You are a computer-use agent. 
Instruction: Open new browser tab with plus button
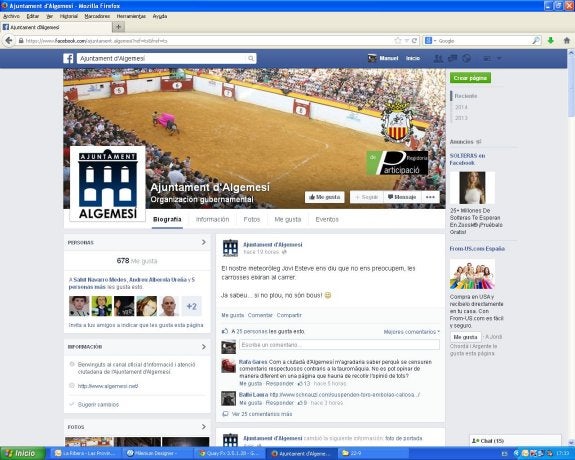[x=118, y=27]
